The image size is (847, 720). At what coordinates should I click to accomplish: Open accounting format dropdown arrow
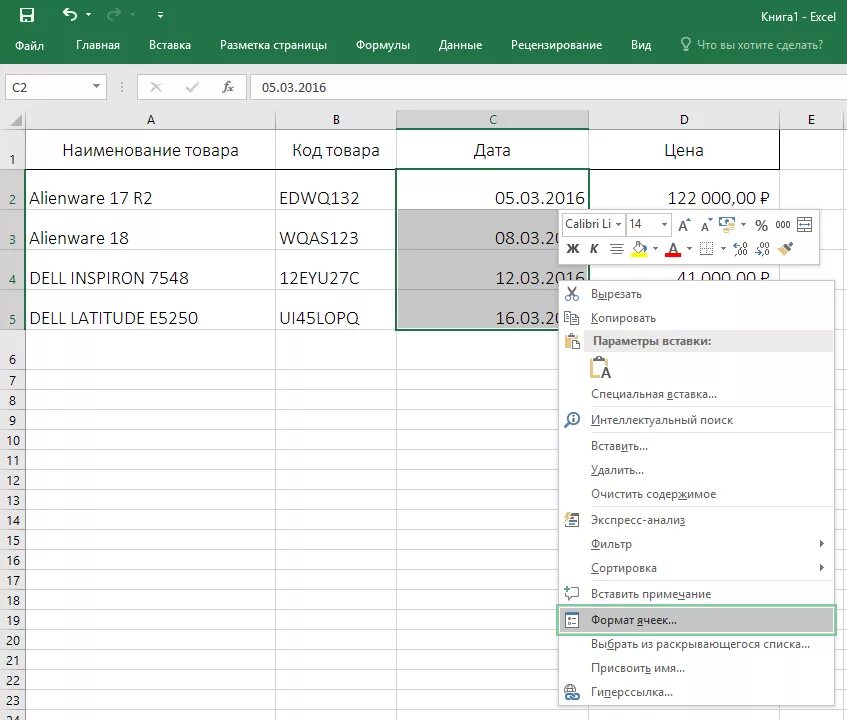coord(743,225)
